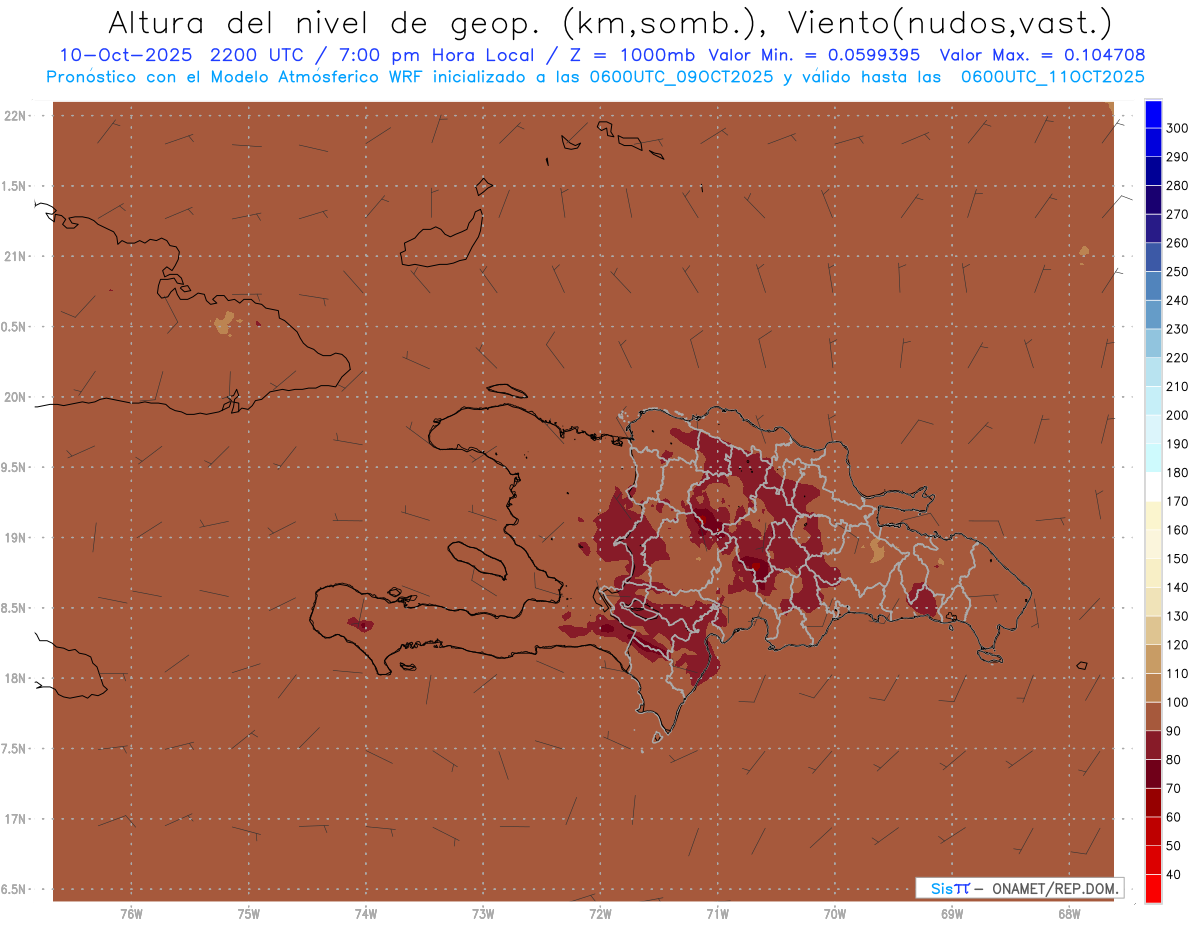Click the colorbar label '50'
Screen dimensions: 1200x927
[1174, 846]
